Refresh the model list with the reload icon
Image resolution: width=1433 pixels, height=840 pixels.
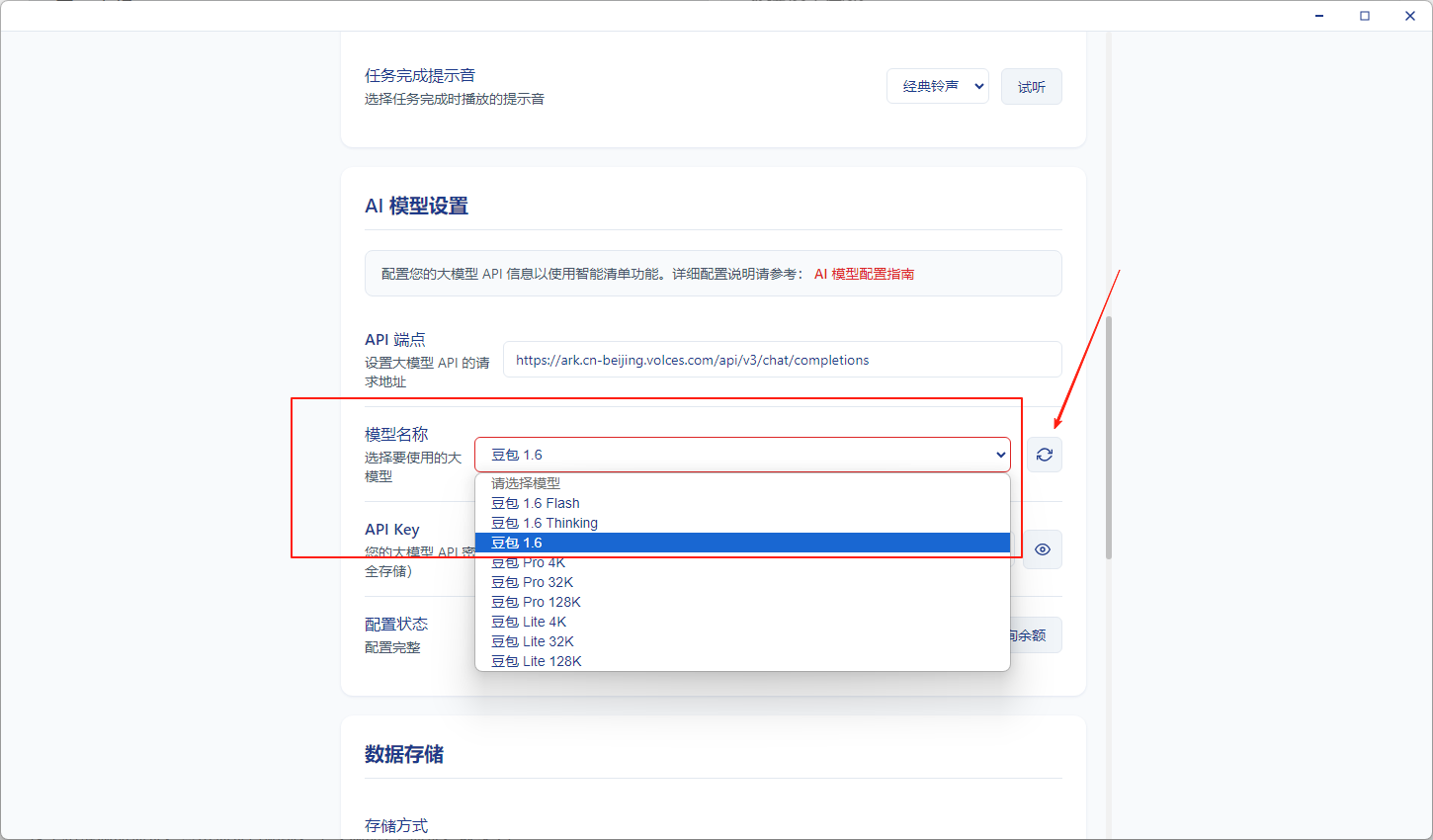1045,455
